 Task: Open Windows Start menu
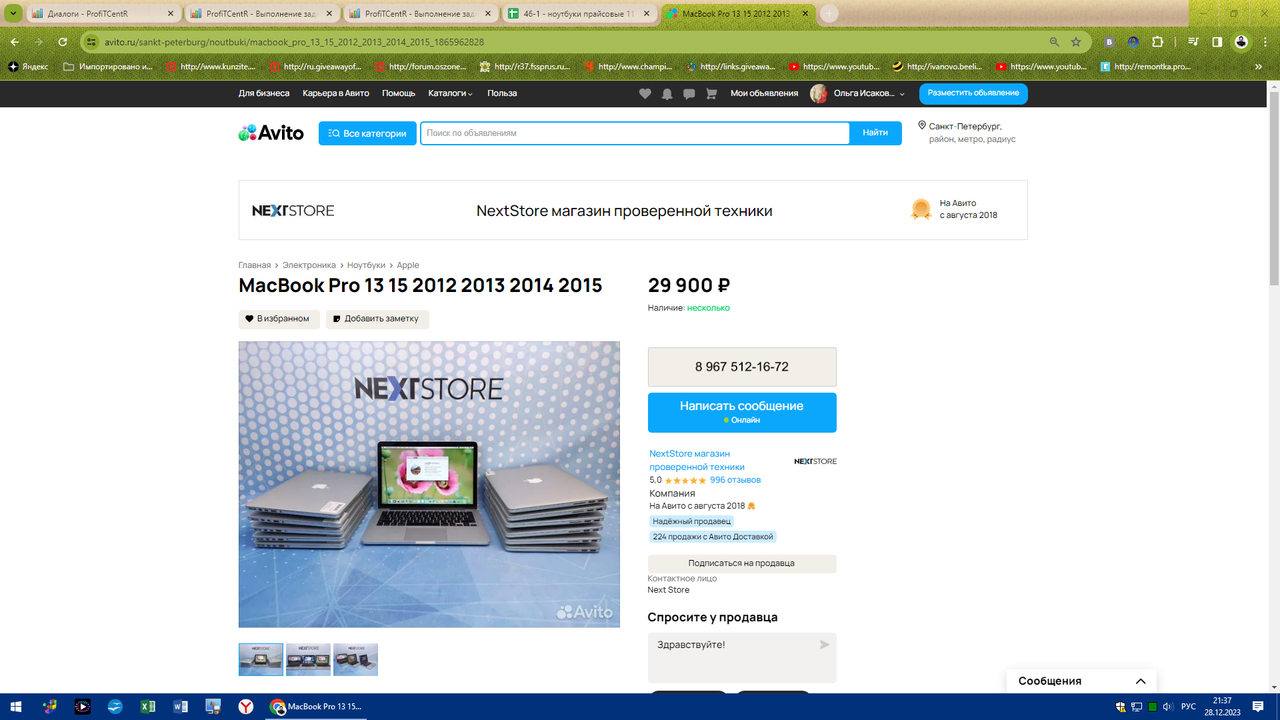click(x=17, y=707)
